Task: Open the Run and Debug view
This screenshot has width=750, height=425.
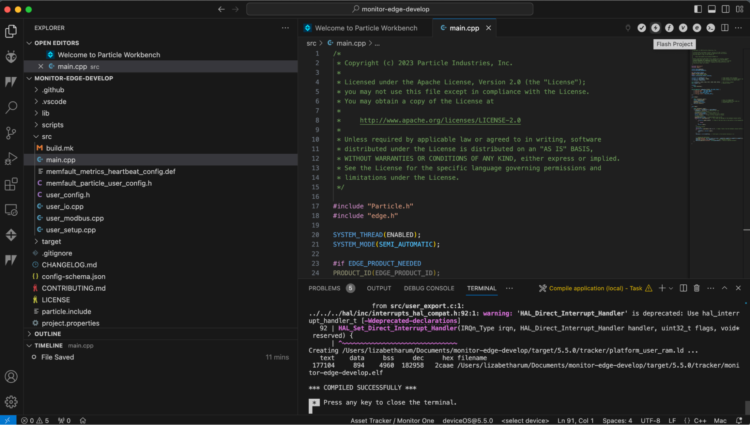Action: 12,158
